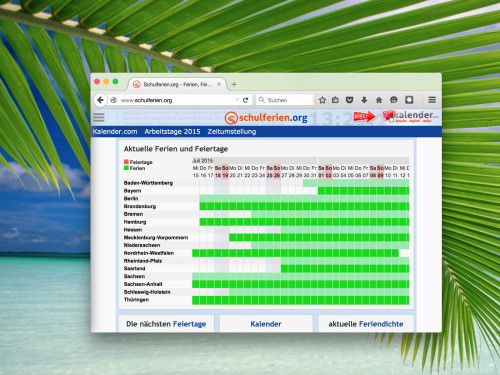Viewport: 500px width, 375px height.
Task: Open the site's hamburger menu icon
Action: click(x=99, y=117)
